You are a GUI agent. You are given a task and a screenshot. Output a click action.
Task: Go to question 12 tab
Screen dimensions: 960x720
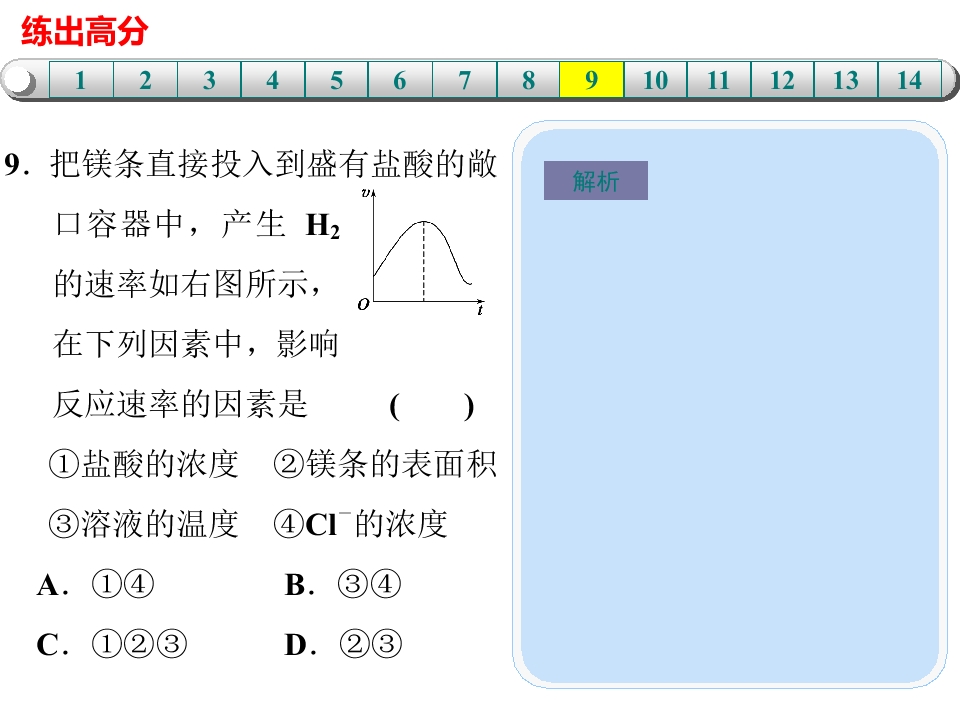point(782,80)
